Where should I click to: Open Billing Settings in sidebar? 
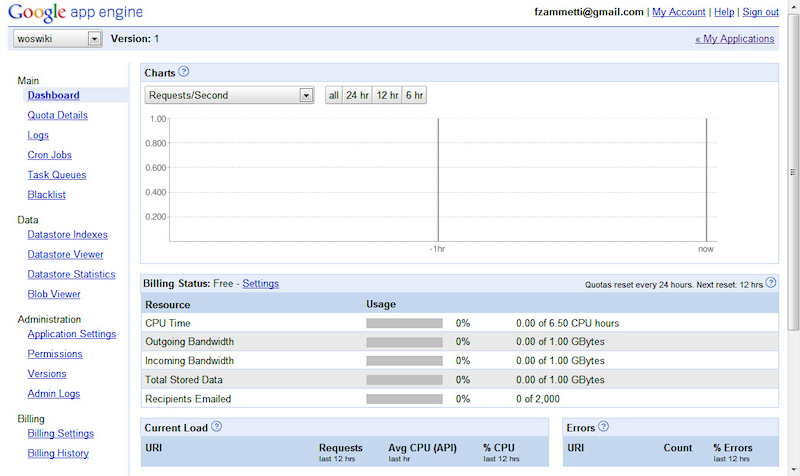61,434
